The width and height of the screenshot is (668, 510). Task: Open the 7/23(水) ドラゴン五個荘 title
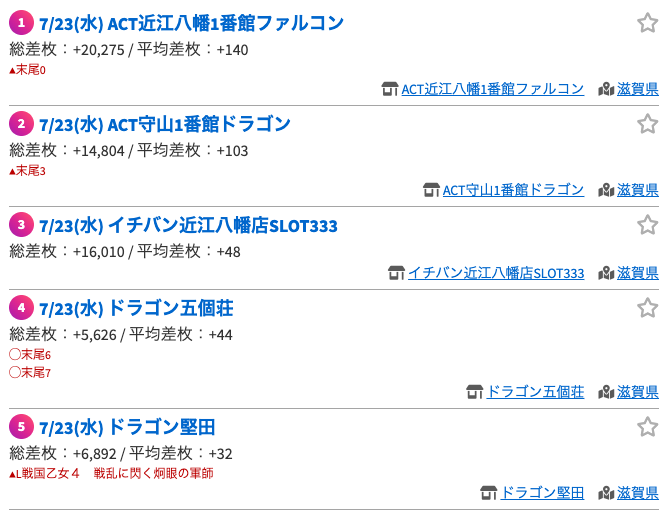click(x=136, y=308)
